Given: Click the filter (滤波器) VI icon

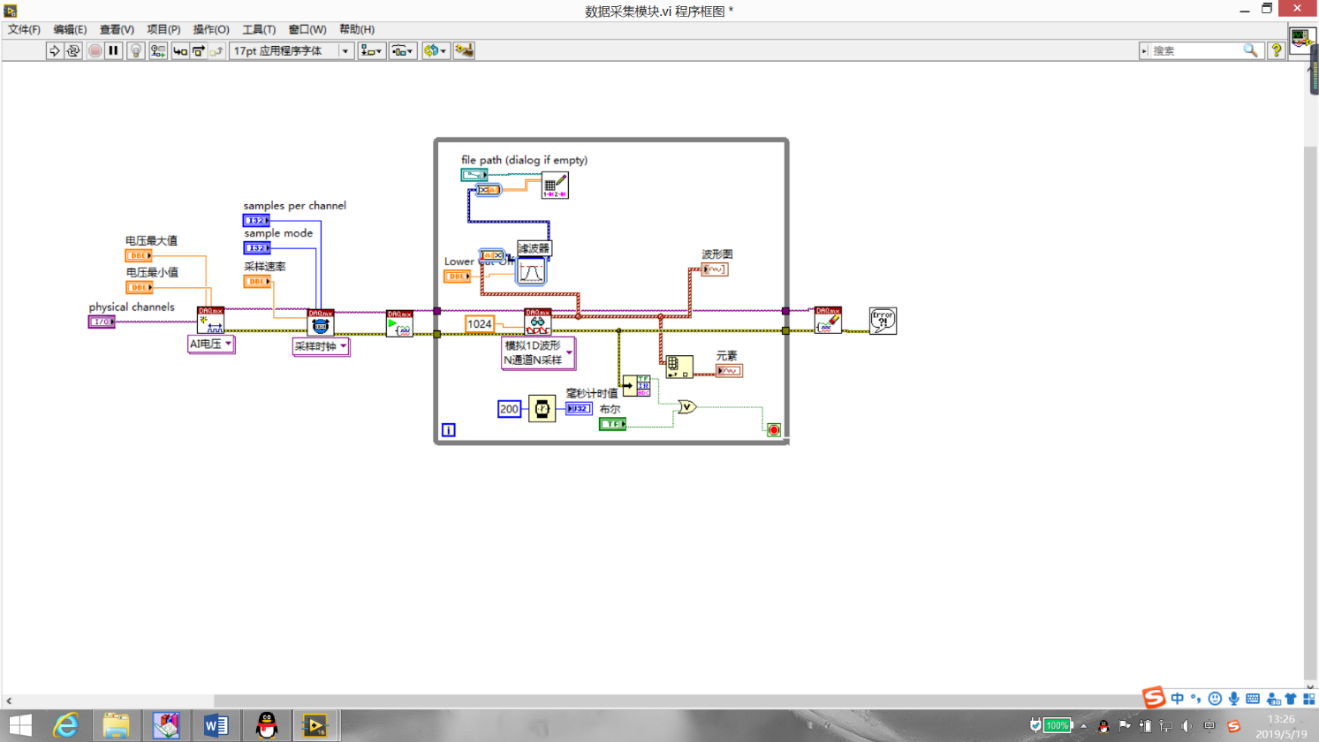Looking at the screenshot, I should [x=531, y=270].
